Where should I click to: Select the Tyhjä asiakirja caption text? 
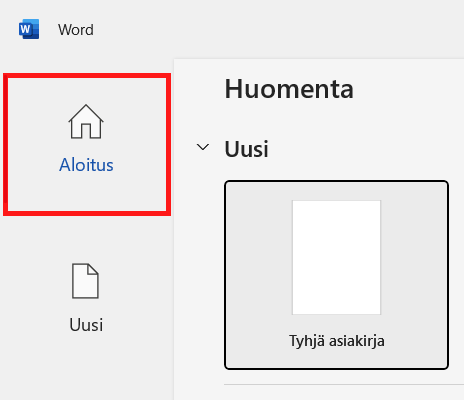pyautogui.click(x=337, y=341)
